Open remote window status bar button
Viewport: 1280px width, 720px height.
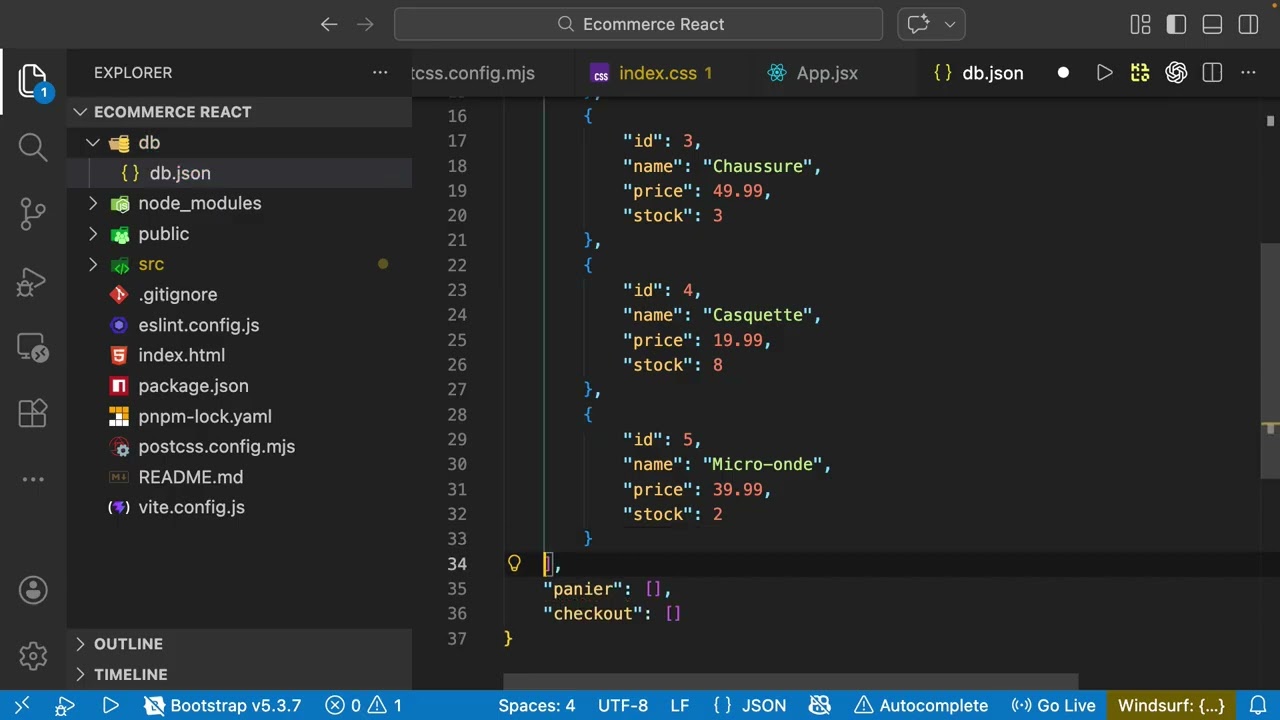click(x=22, y=706)
